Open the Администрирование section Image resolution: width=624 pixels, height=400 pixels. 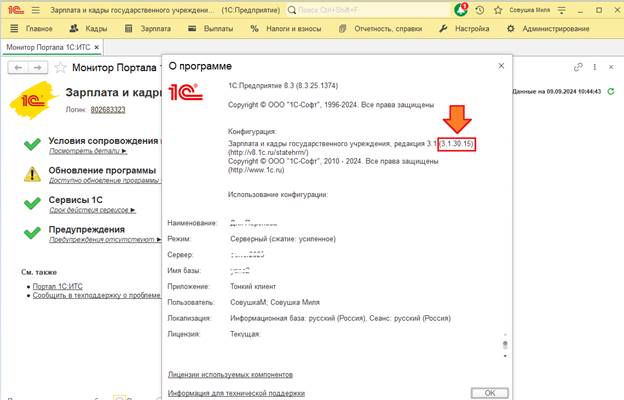pyautogui.click(x=548, y=29)
